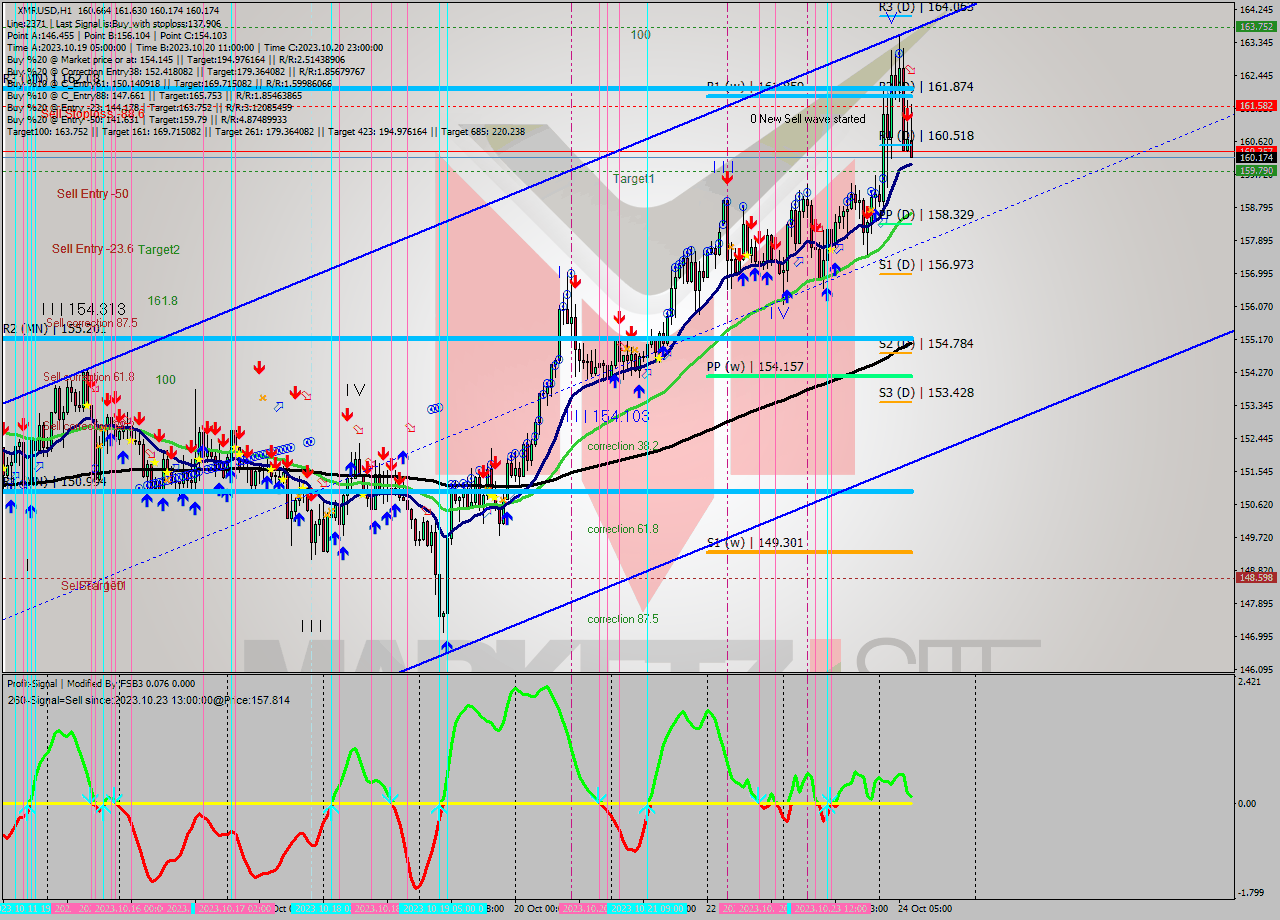Viewport: 1280px width, 920px height.
Task: Click the S1 (w) 149.301 weekly support label
Action: tap(755, 543)
